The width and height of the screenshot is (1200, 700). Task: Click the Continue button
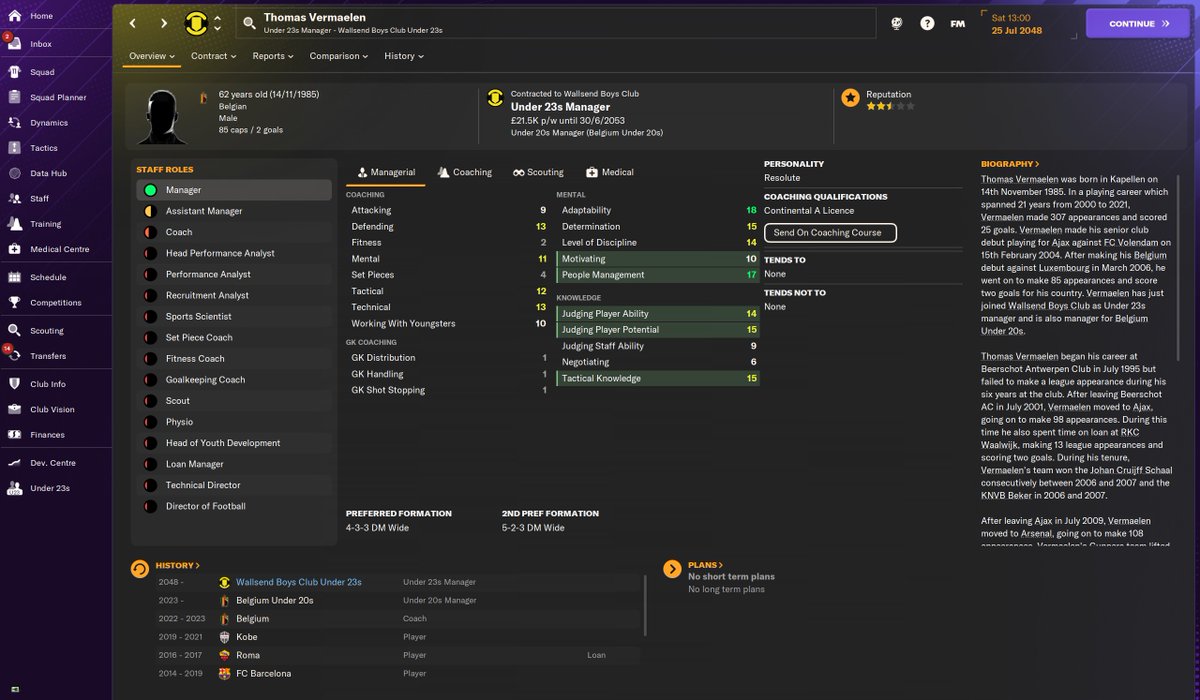(x=1138, y=23)
